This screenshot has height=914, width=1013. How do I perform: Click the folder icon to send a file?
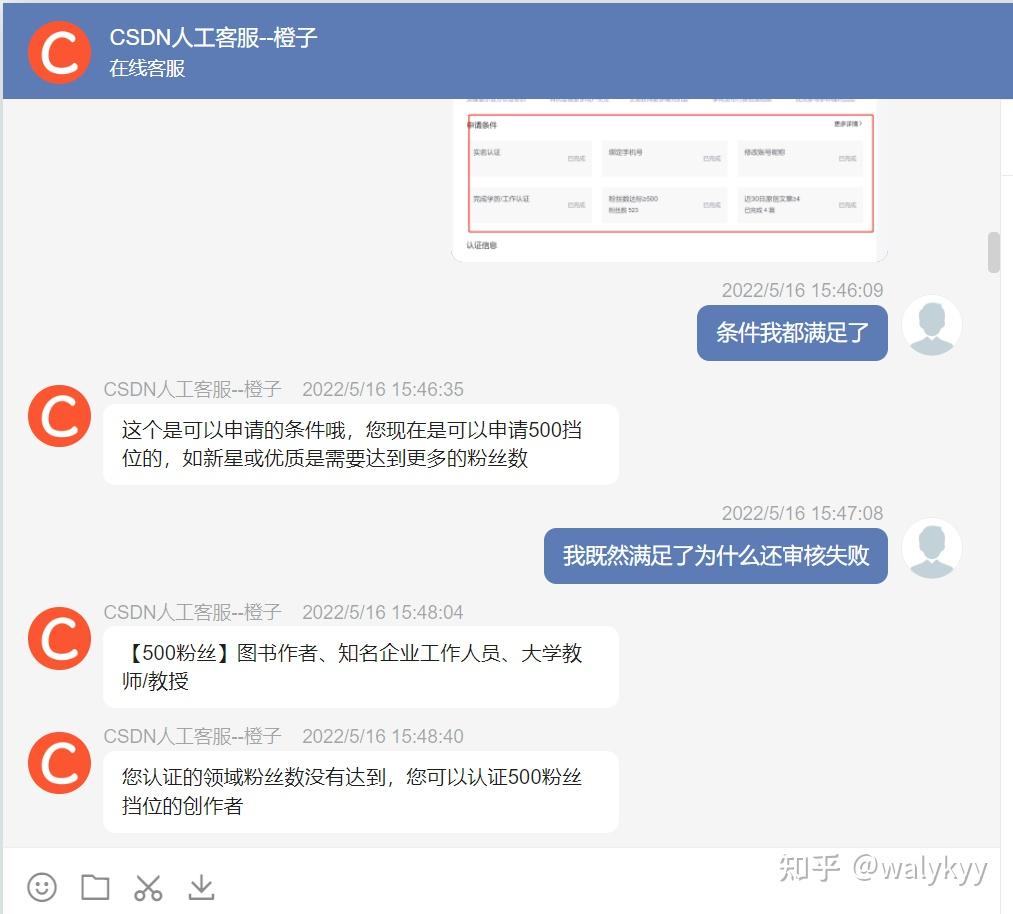[94, 886]
